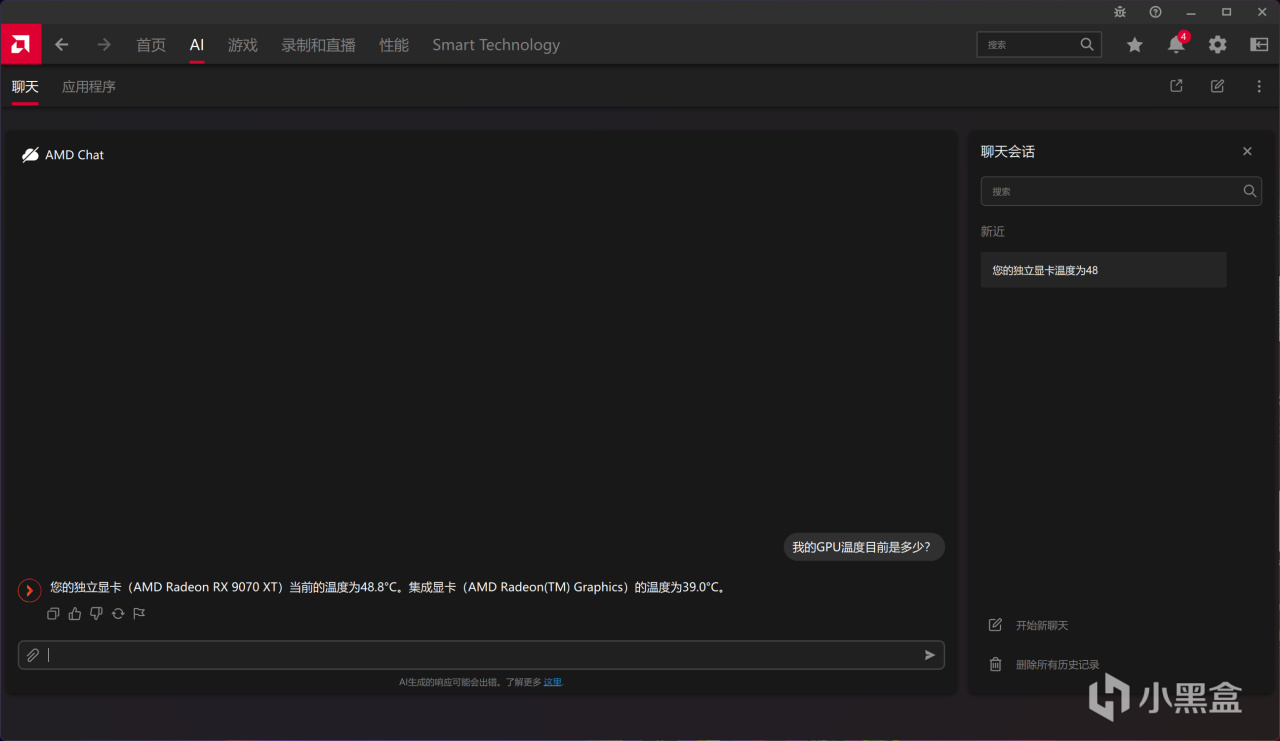Send the message with the arrow icon

pyautogui.click(x=930, y=655)
